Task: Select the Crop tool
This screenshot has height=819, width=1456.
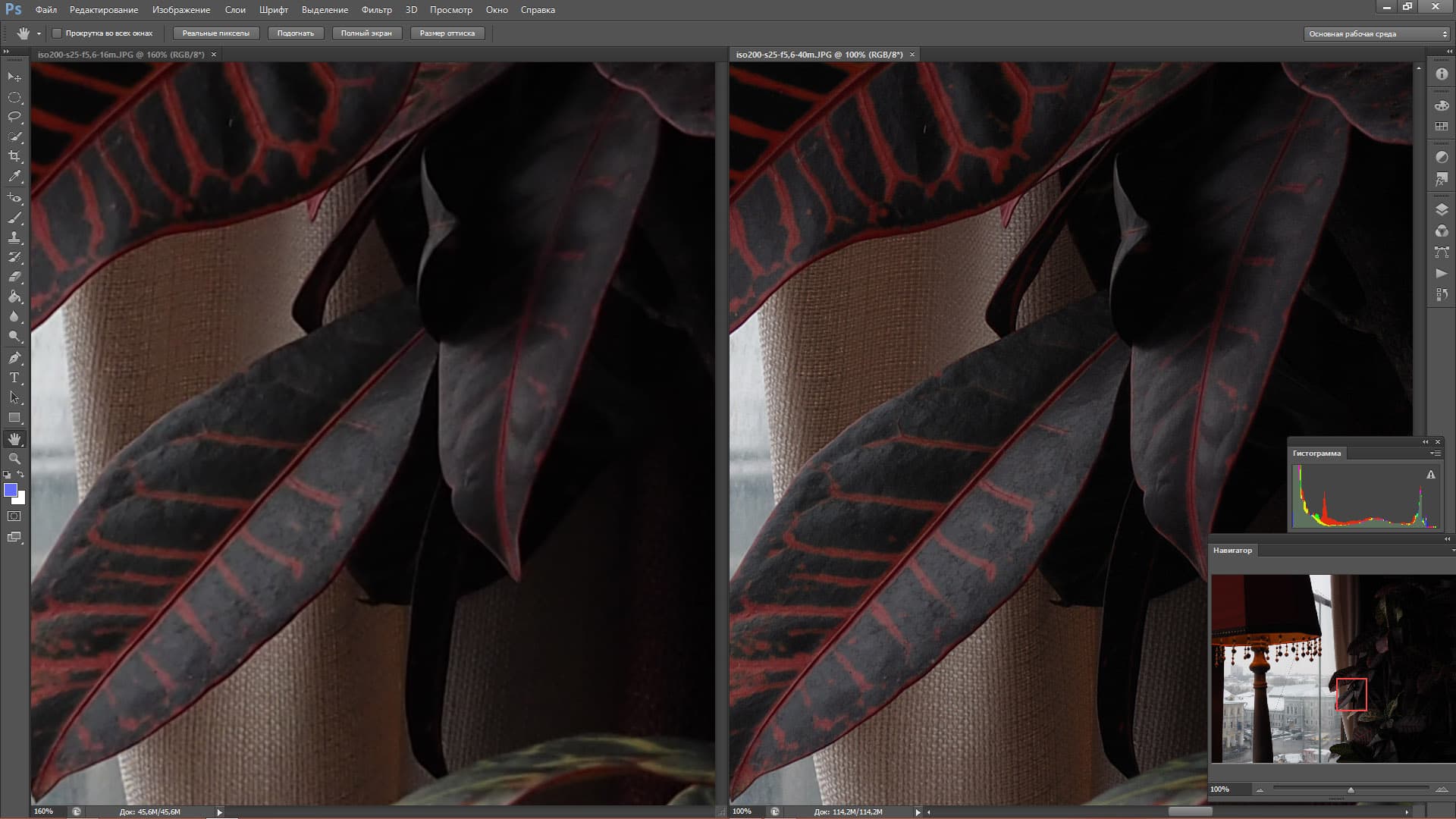Action: point(14,156)
